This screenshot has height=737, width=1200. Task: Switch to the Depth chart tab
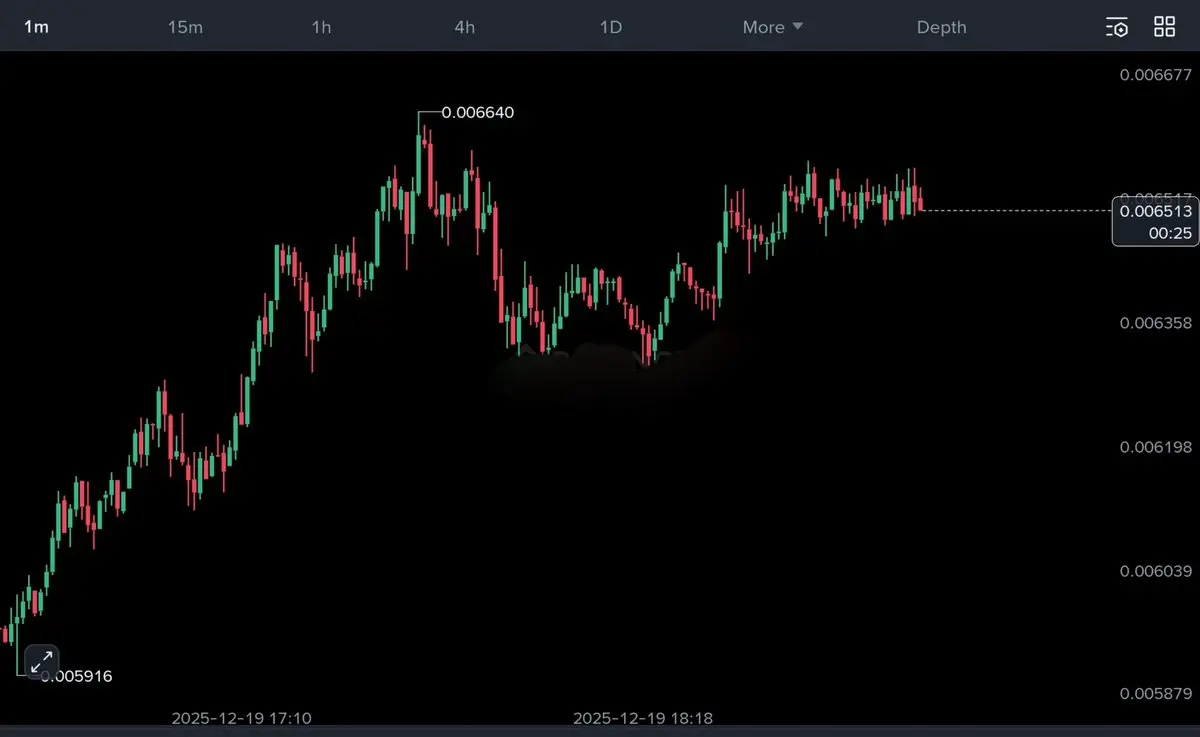(942, 27)
